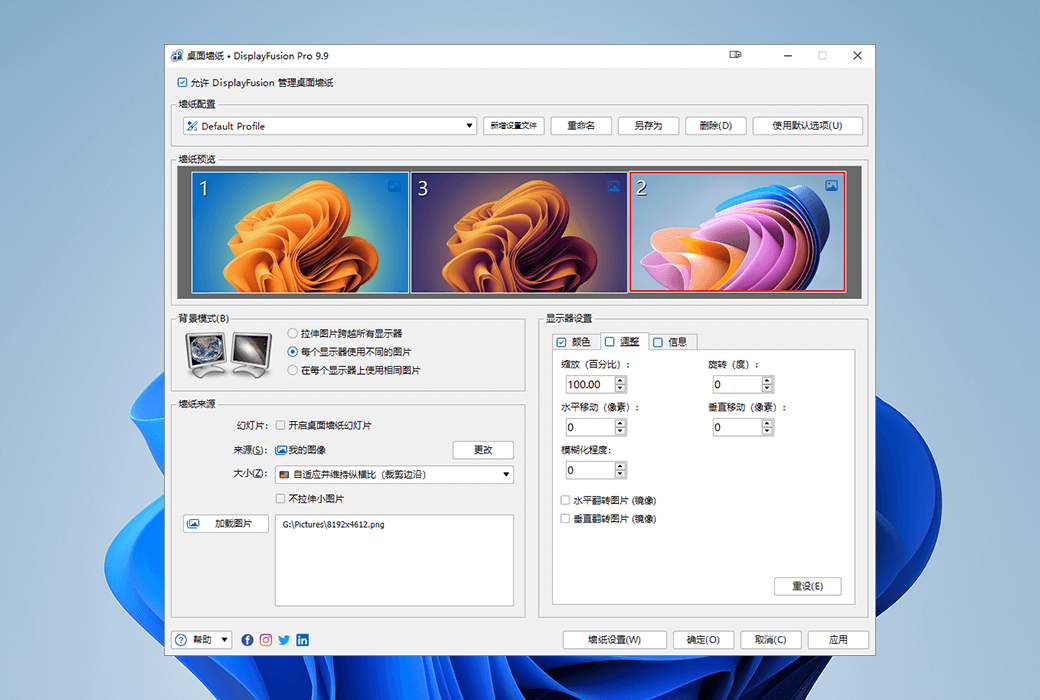Viewport: 1040px width, 700px height.
Task: Open 墙纸设置(W) wallpaper settings
Action: [614, 640]
